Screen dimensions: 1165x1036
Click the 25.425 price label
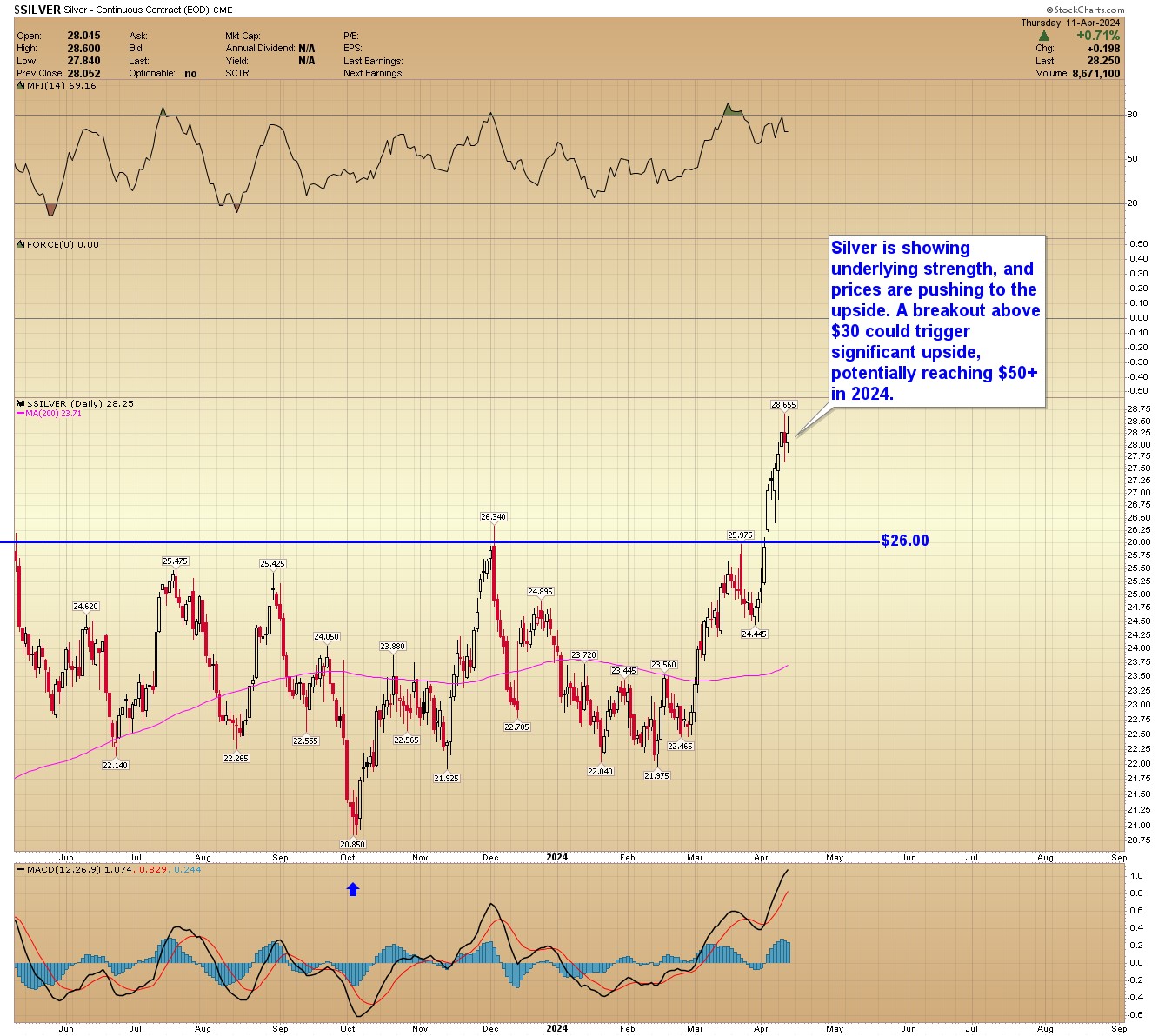point(272,564)
